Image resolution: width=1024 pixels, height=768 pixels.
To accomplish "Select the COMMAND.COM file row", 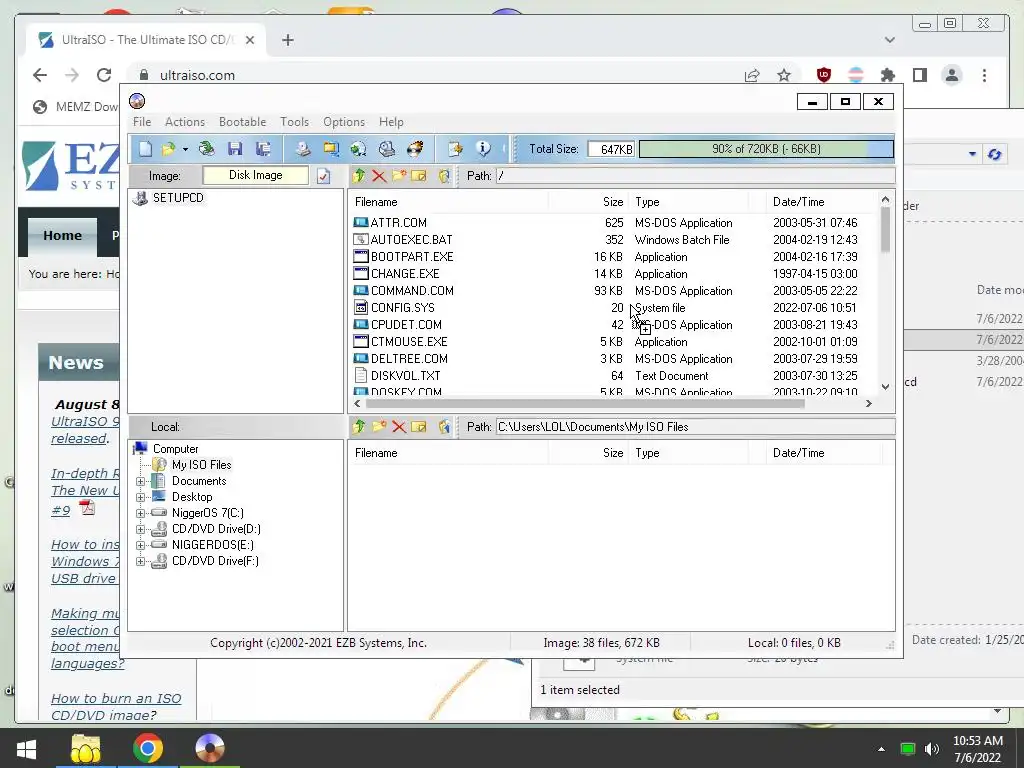I will point(614,291).
